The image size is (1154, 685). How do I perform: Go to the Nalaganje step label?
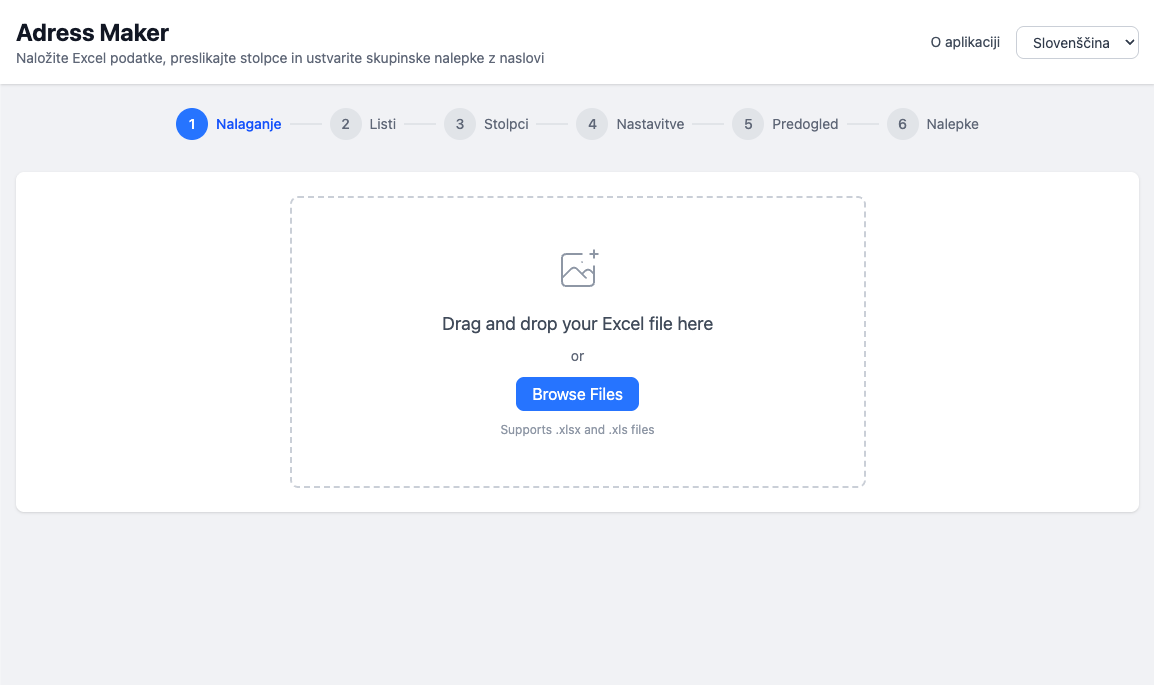coord(248,124)
